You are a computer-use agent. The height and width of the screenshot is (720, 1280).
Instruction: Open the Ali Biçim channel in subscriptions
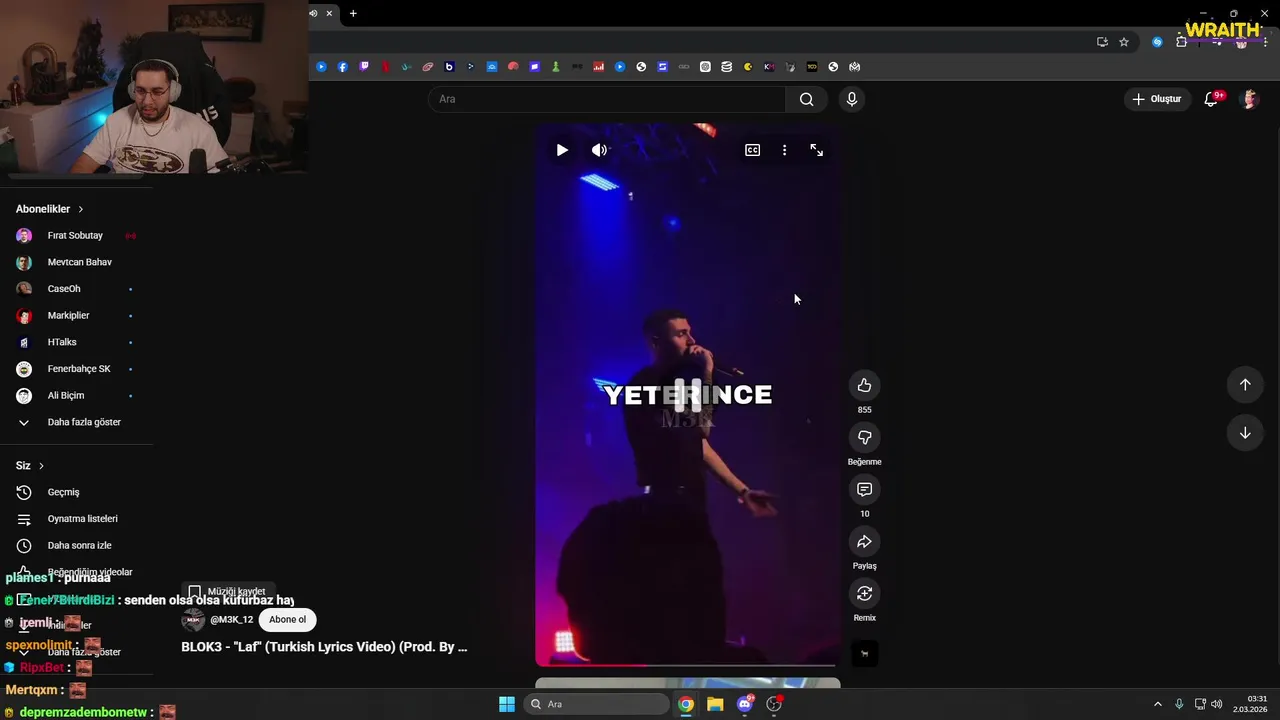pos(76,396)
